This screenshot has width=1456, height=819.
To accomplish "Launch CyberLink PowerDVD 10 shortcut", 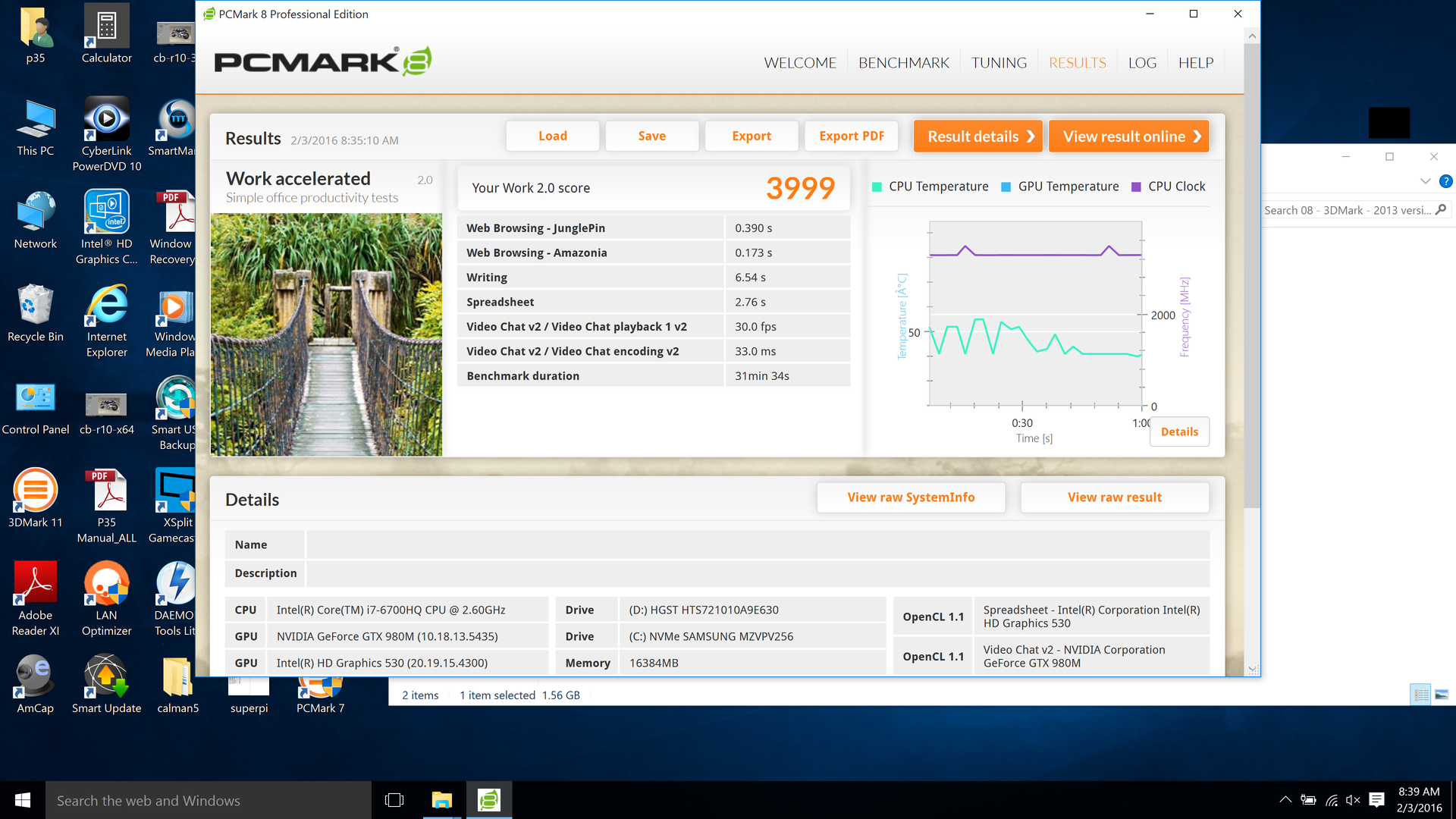I will pyautogui.click(x=106, y=133).
